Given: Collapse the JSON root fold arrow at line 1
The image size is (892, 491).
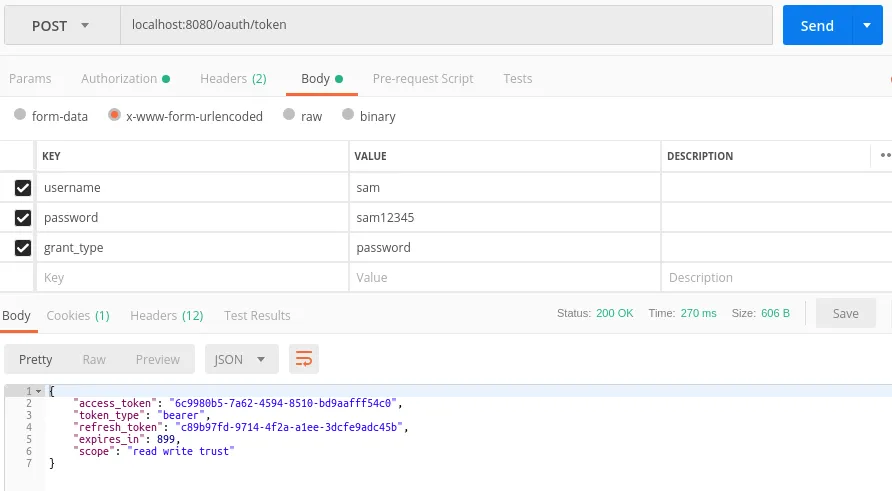Looking at the screenshot, I should pyautogui.click(x=39, y=391).
